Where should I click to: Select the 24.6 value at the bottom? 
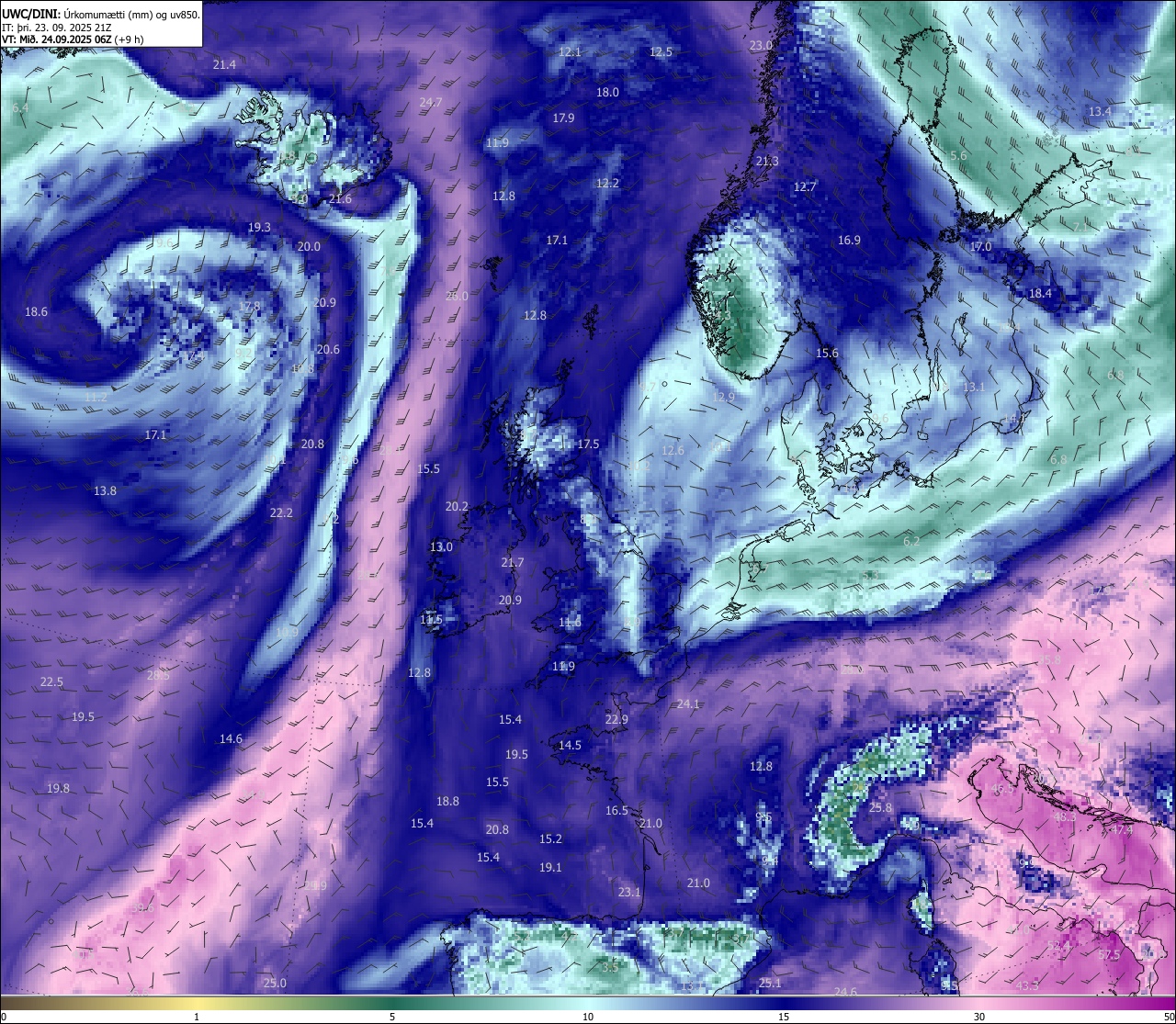pyautogui.click(x=845, y=992)
